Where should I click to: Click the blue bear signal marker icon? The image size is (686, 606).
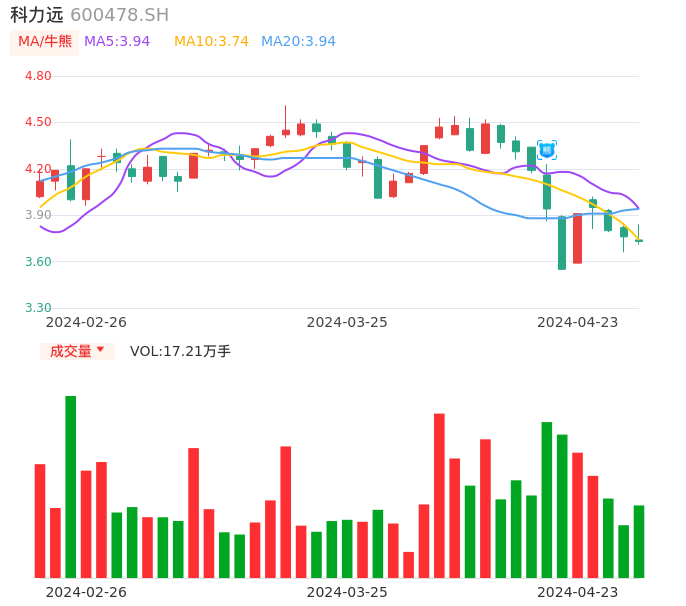point(547,150)
